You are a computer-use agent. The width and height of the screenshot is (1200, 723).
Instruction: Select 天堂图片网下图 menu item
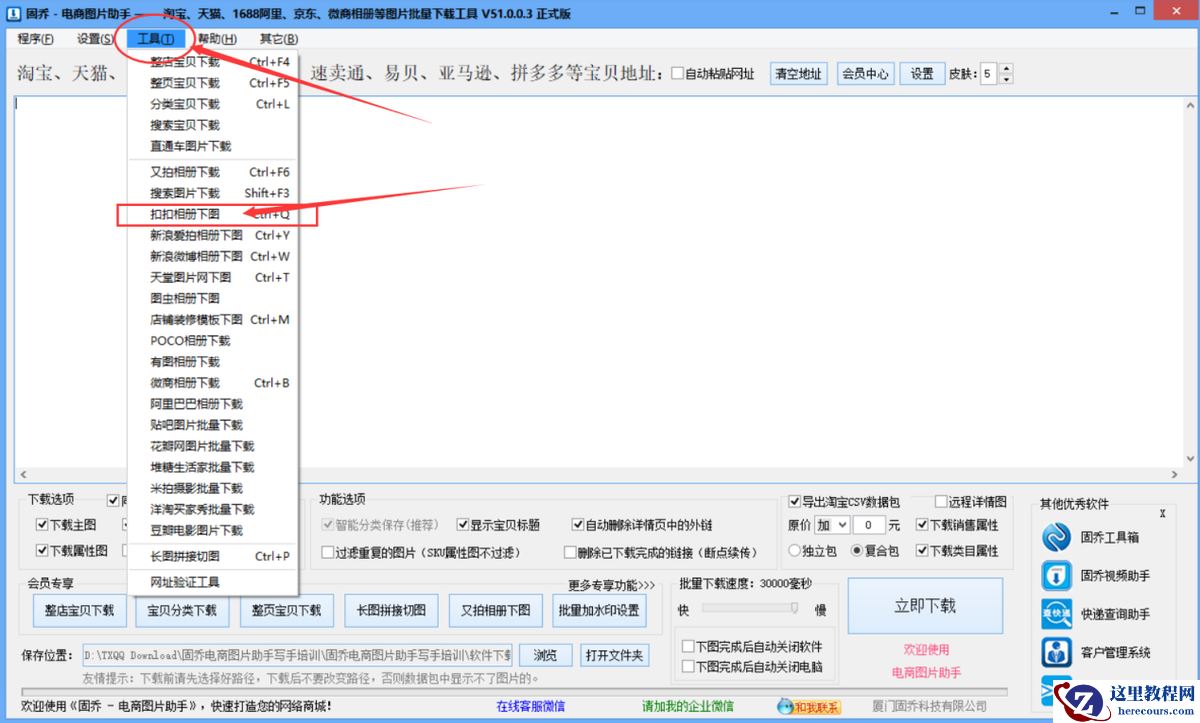click(213, 277)
